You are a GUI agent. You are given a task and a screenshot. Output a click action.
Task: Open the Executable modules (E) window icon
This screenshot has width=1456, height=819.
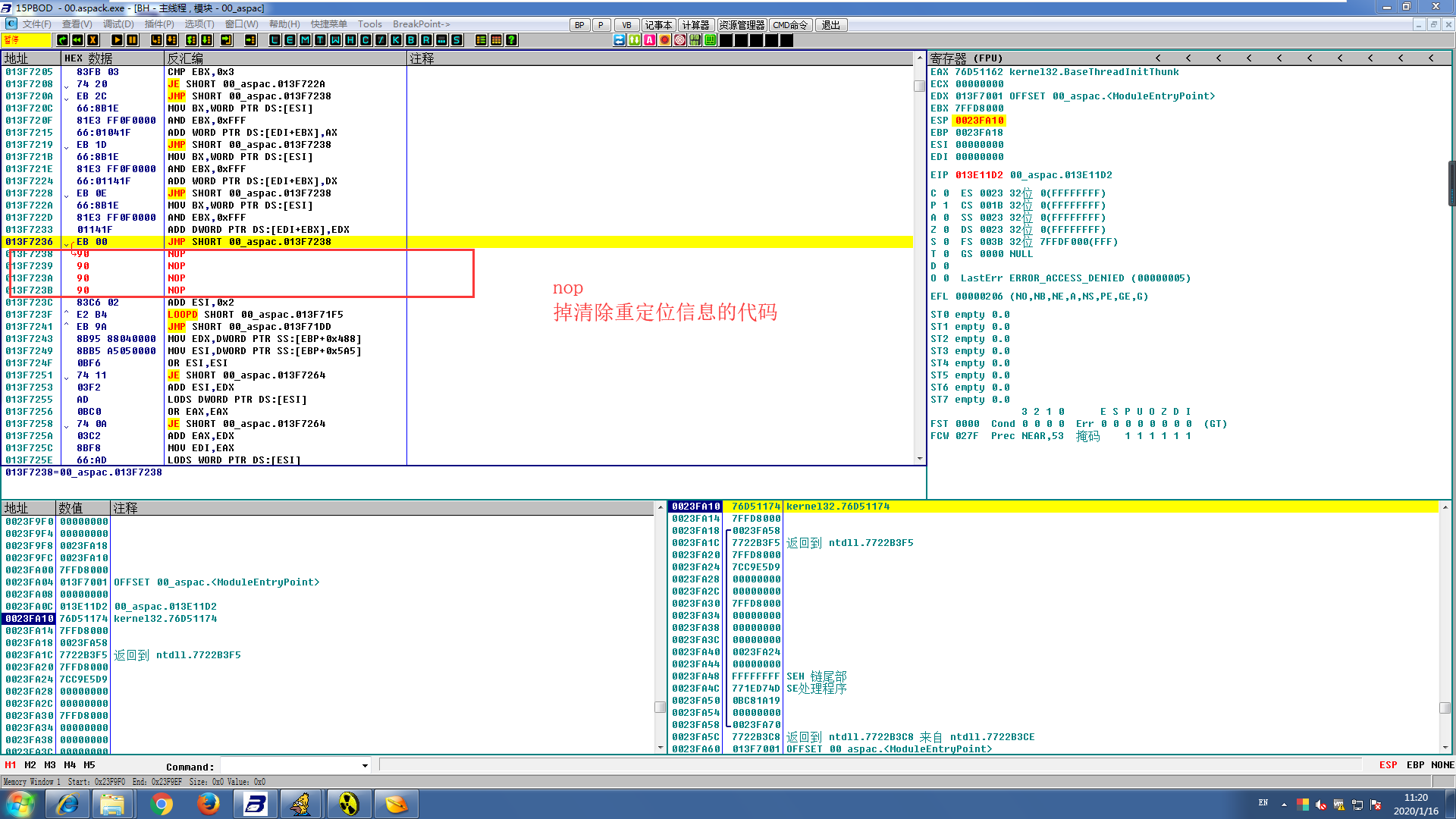coord(290,40)
